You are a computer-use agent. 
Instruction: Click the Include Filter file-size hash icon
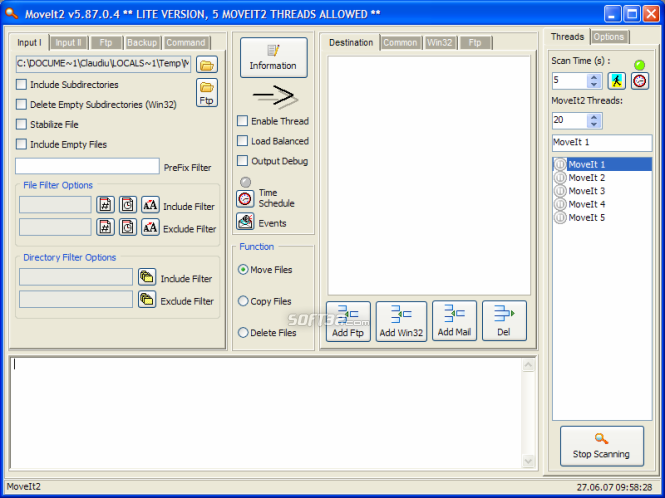pyautogui.click(x=105, y=205)
